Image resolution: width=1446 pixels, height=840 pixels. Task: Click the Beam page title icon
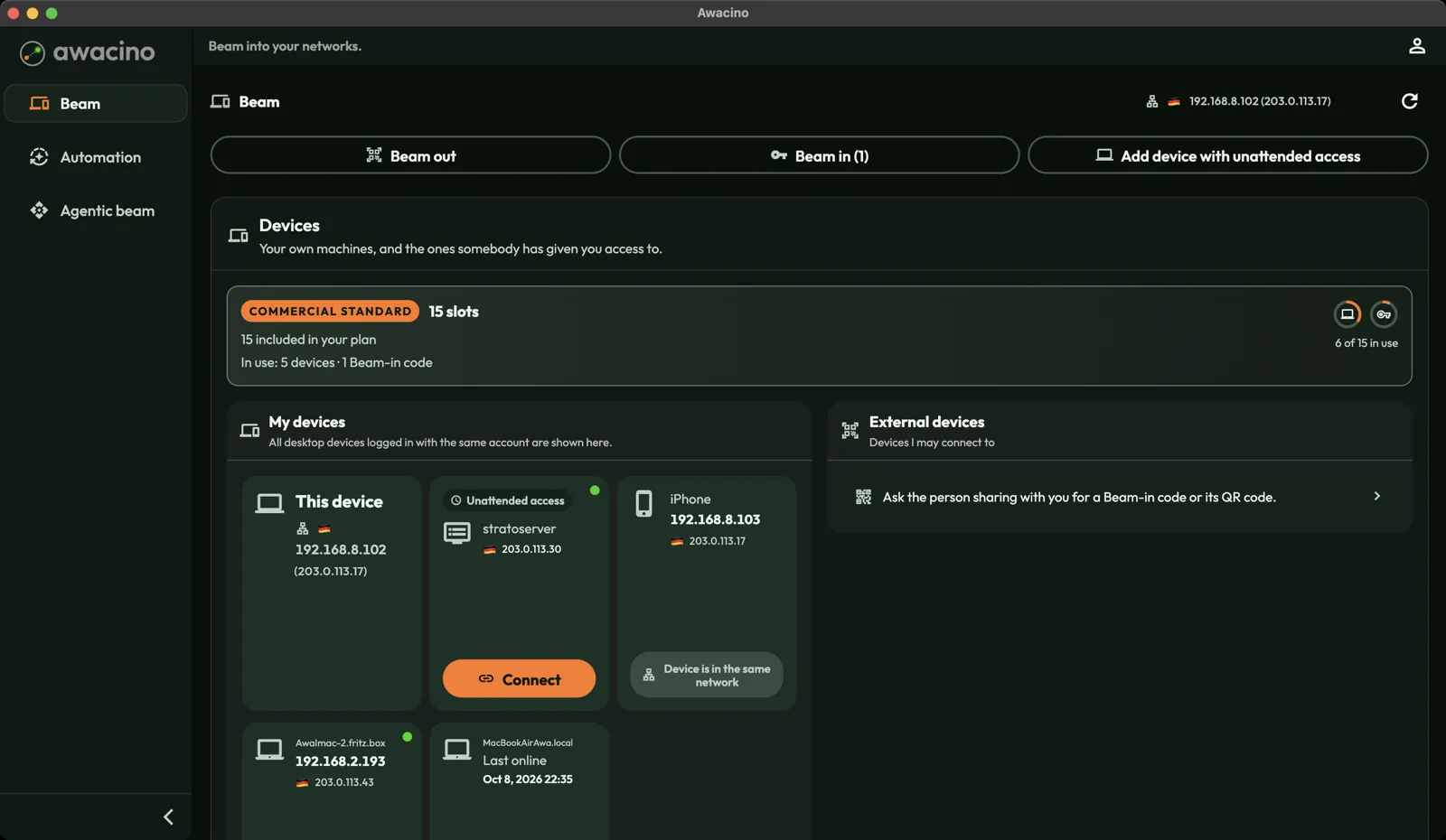pyautogui.click(x=221, y=102)
